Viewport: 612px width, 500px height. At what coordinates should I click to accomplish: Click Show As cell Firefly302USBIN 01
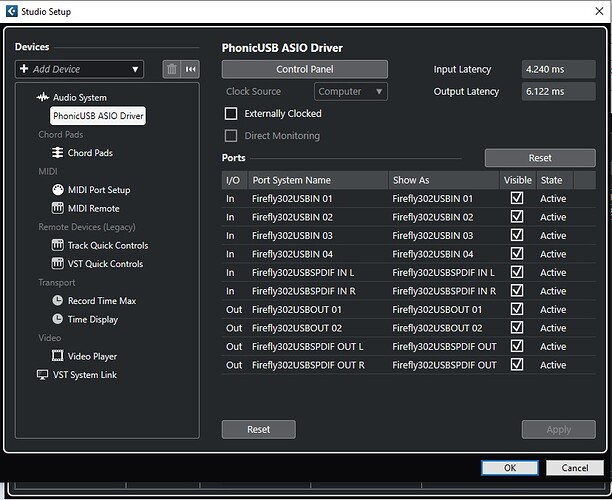(x=432, y=199)
